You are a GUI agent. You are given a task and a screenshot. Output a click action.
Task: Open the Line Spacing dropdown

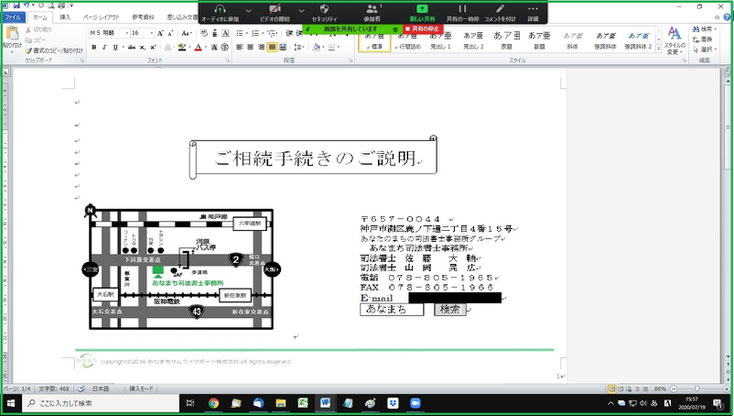tap(298, 47)
